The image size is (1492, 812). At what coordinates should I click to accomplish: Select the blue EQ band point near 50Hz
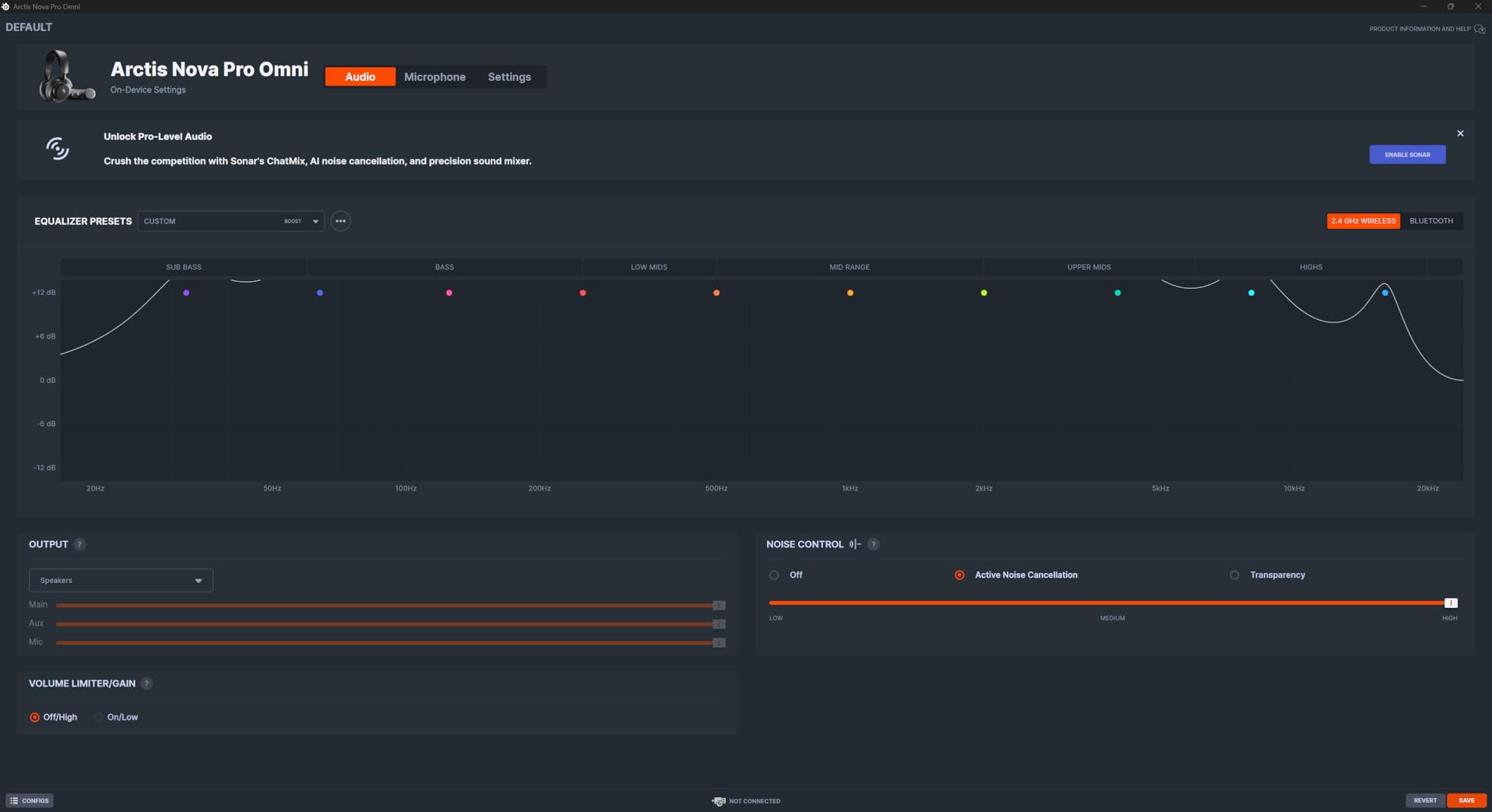pos(320,293)
